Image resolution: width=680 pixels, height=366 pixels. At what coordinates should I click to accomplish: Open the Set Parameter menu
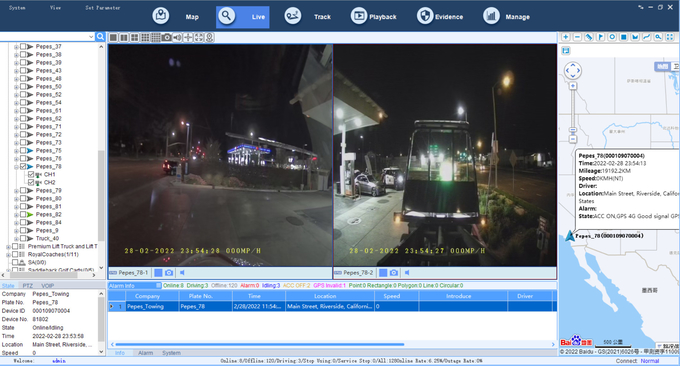pyautogui.click(x=103, y=8)
